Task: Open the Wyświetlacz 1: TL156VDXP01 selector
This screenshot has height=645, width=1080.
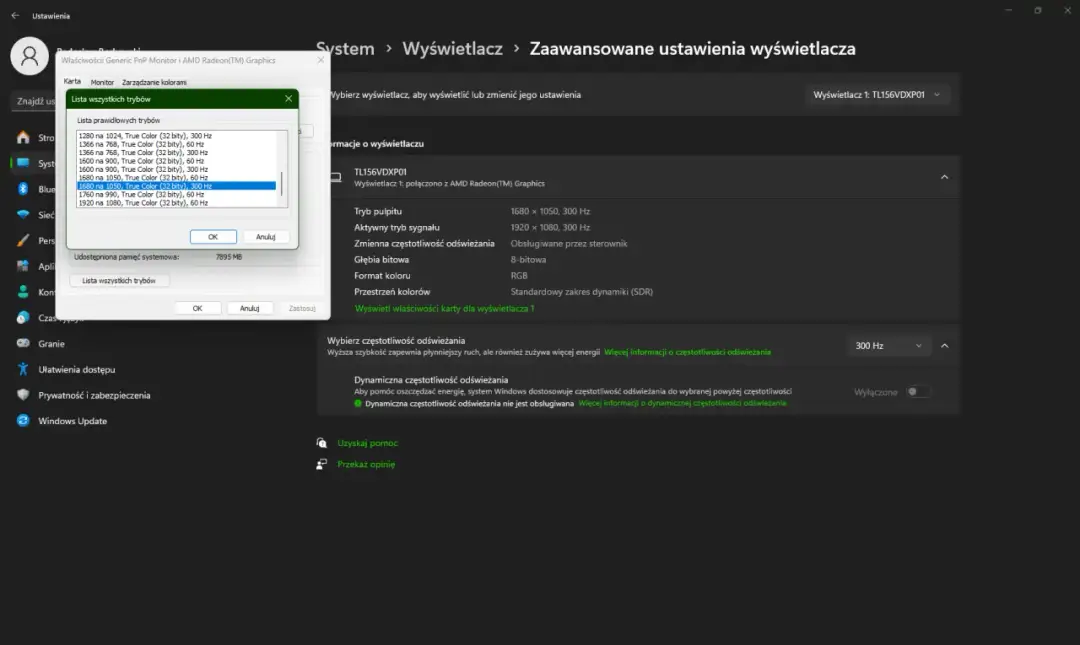Action: [878, 94]
